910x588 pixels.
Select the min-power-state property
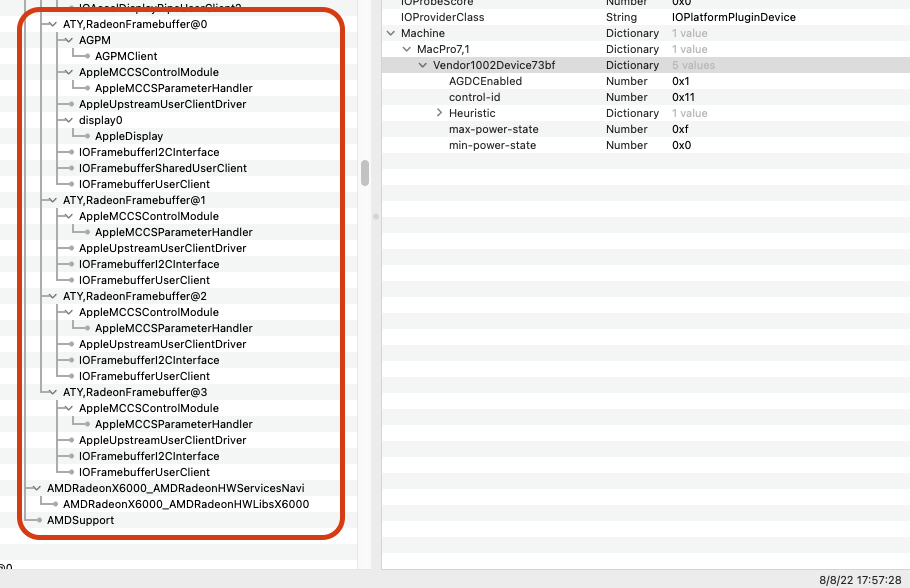pyautogui.click(x=645, y=145)
